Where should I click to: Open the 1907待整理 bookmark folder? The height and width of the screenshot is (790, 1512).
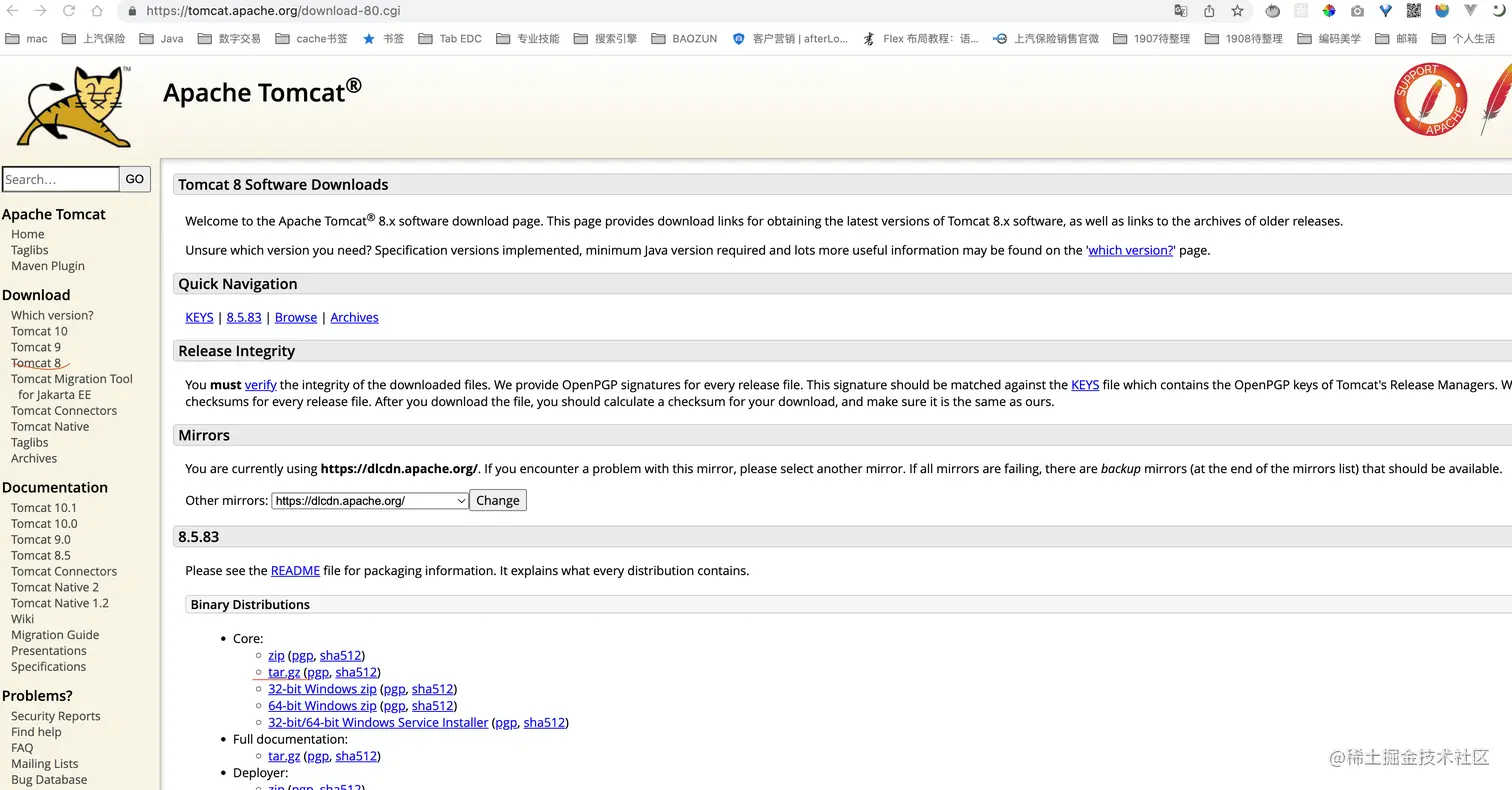click(1151, 39)
